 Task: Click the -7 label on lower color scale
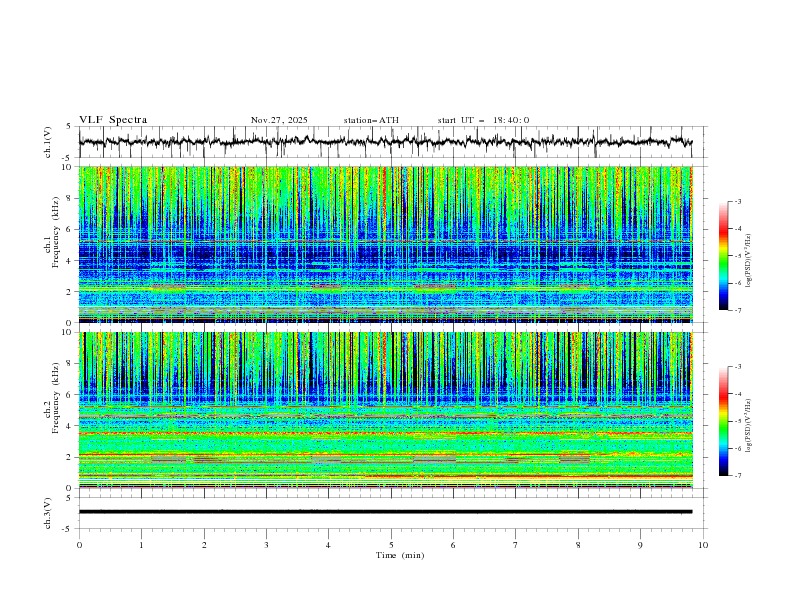pyautogui.click(x=737, y=476)
